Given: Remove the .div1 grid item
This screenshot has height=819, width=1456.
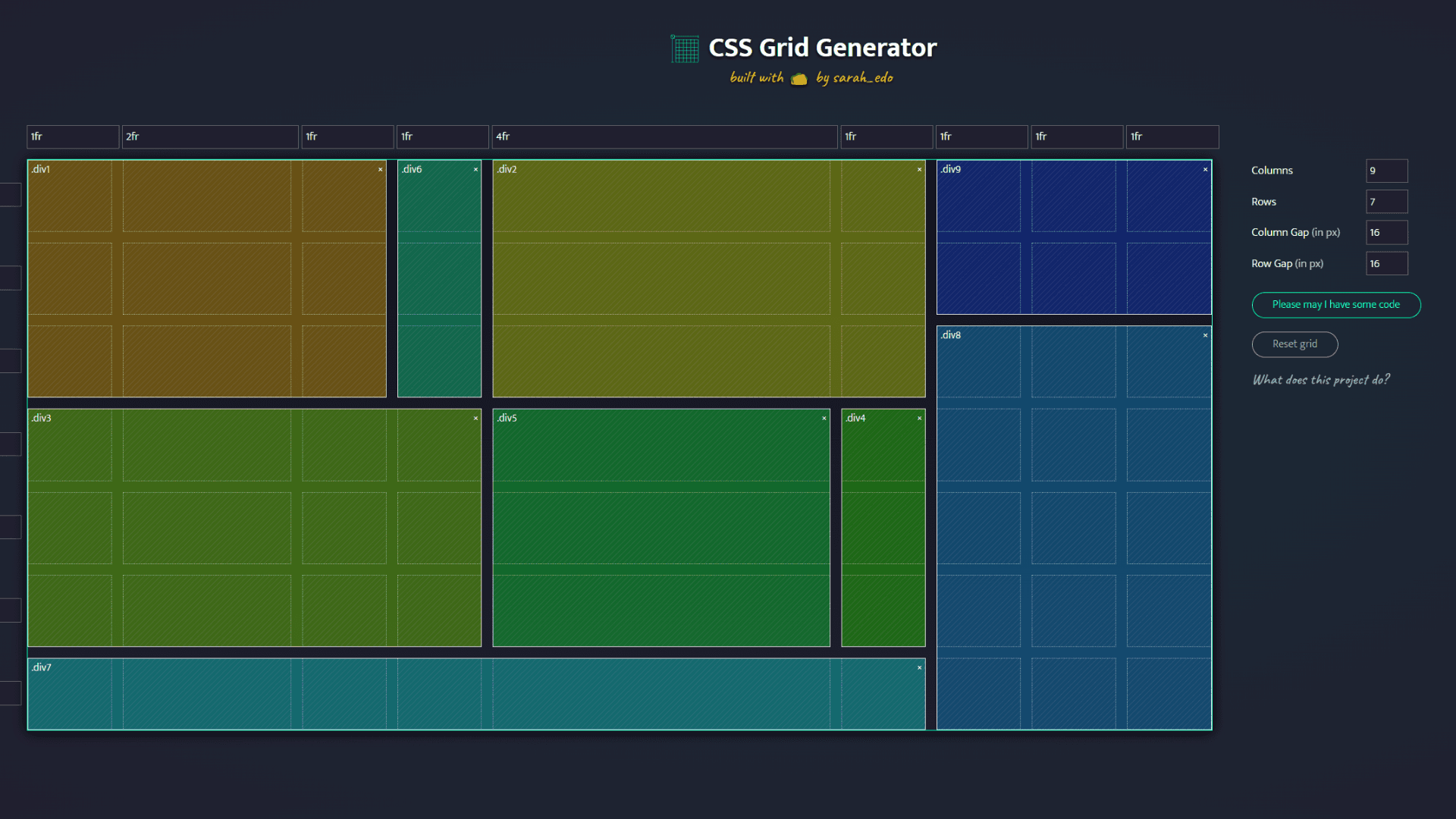Looking at the screenshot, I should click(381, 170).
